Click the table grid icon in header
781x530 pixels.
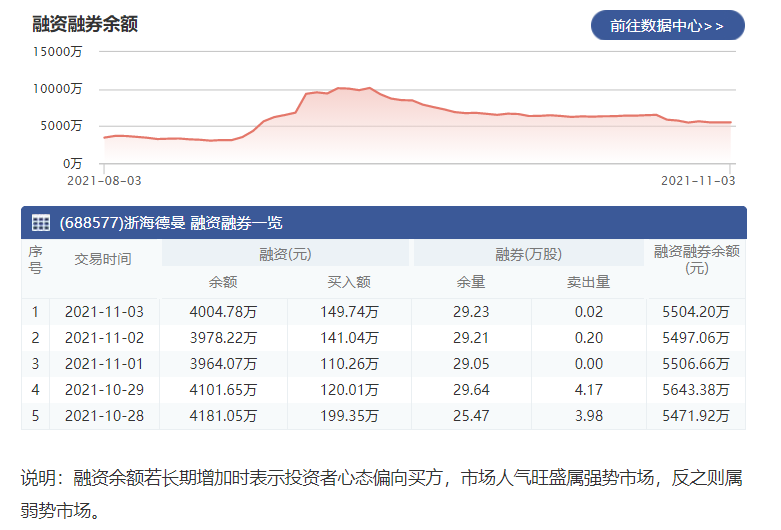pos(41,222)
